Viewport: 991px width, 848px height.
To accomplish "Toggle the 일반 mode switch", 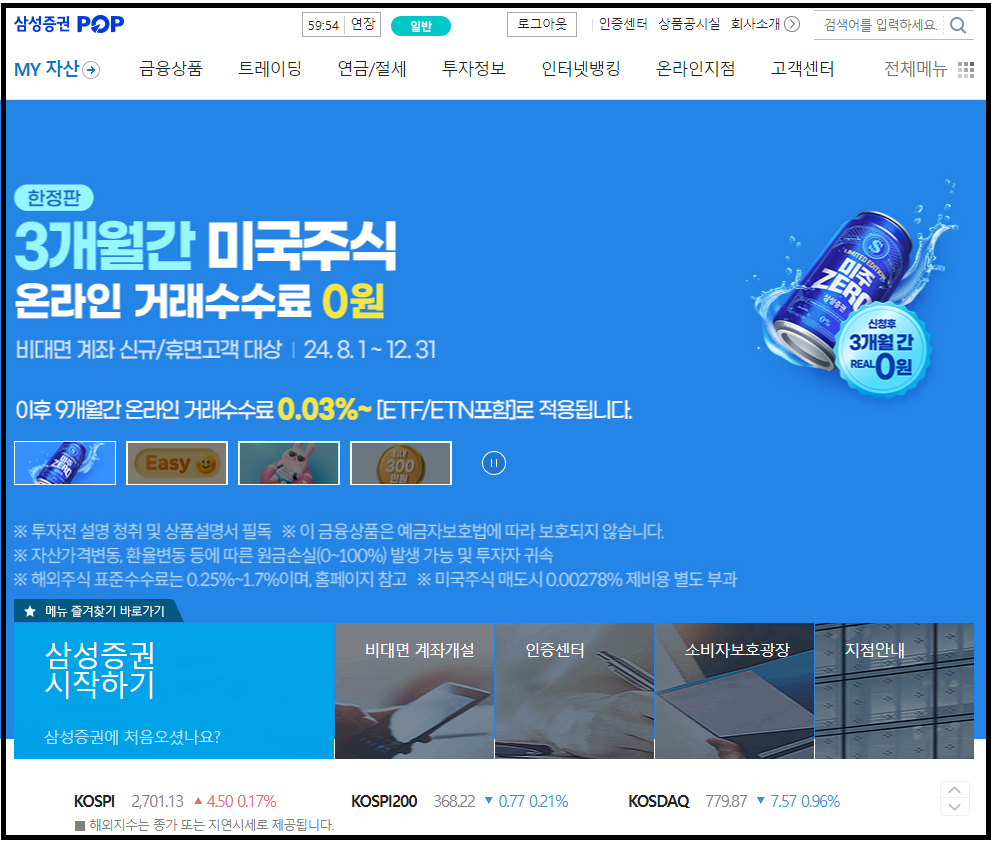I will tap(420, 25).
